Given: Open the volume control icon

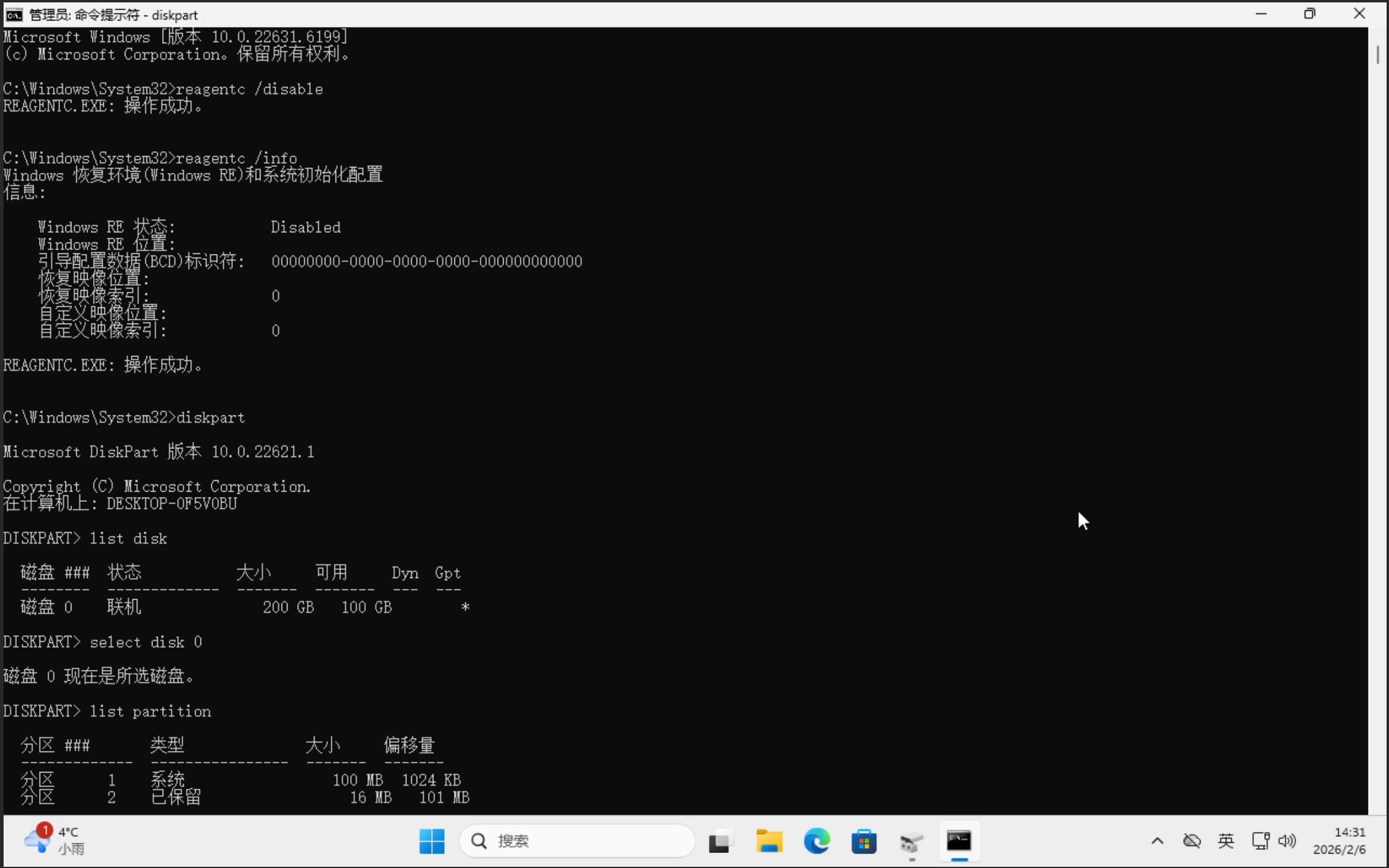Looking at the screenshot, I should point(1287,841).
